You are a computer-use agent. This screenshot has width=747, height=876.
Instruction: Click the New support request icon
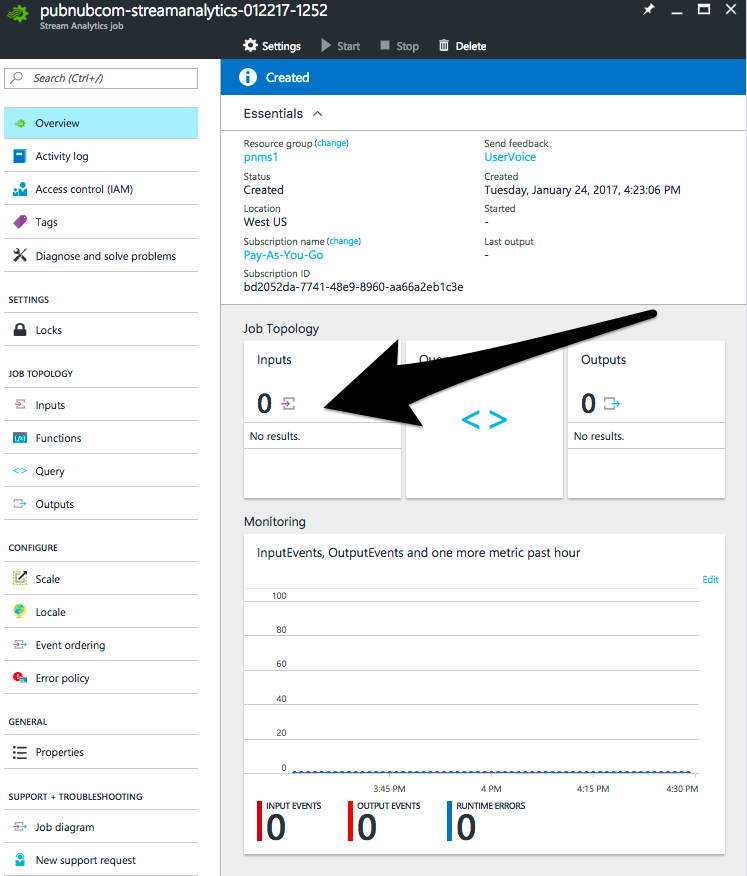click(x=20, y=859)
